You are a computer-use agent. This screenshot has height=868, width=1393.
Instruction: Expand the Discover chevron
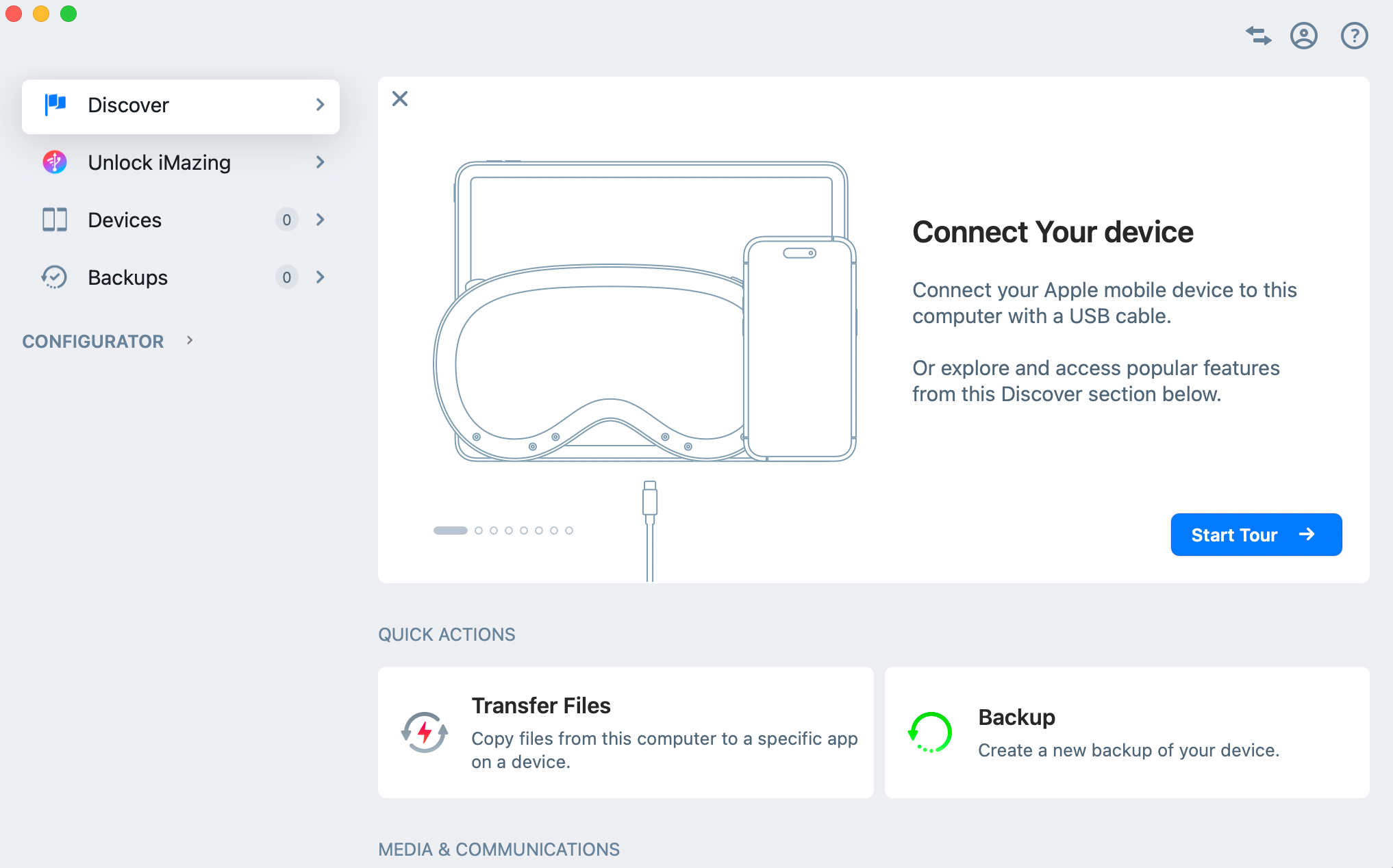click(320, 105)
